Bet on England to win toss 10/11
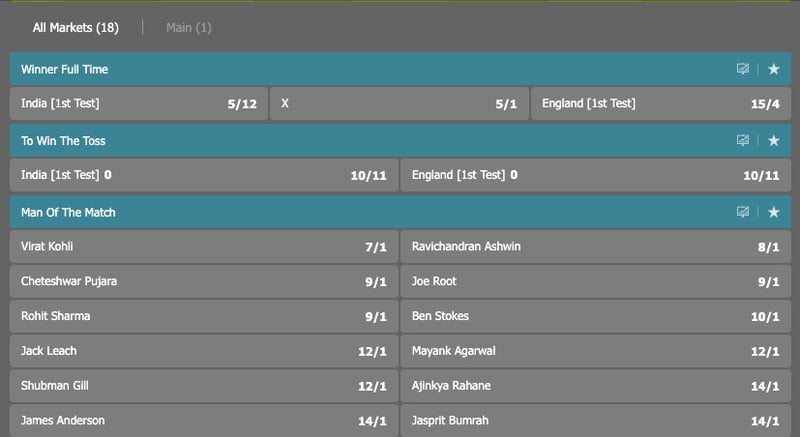Screen dimensions: 800x437 pos(596,175)
